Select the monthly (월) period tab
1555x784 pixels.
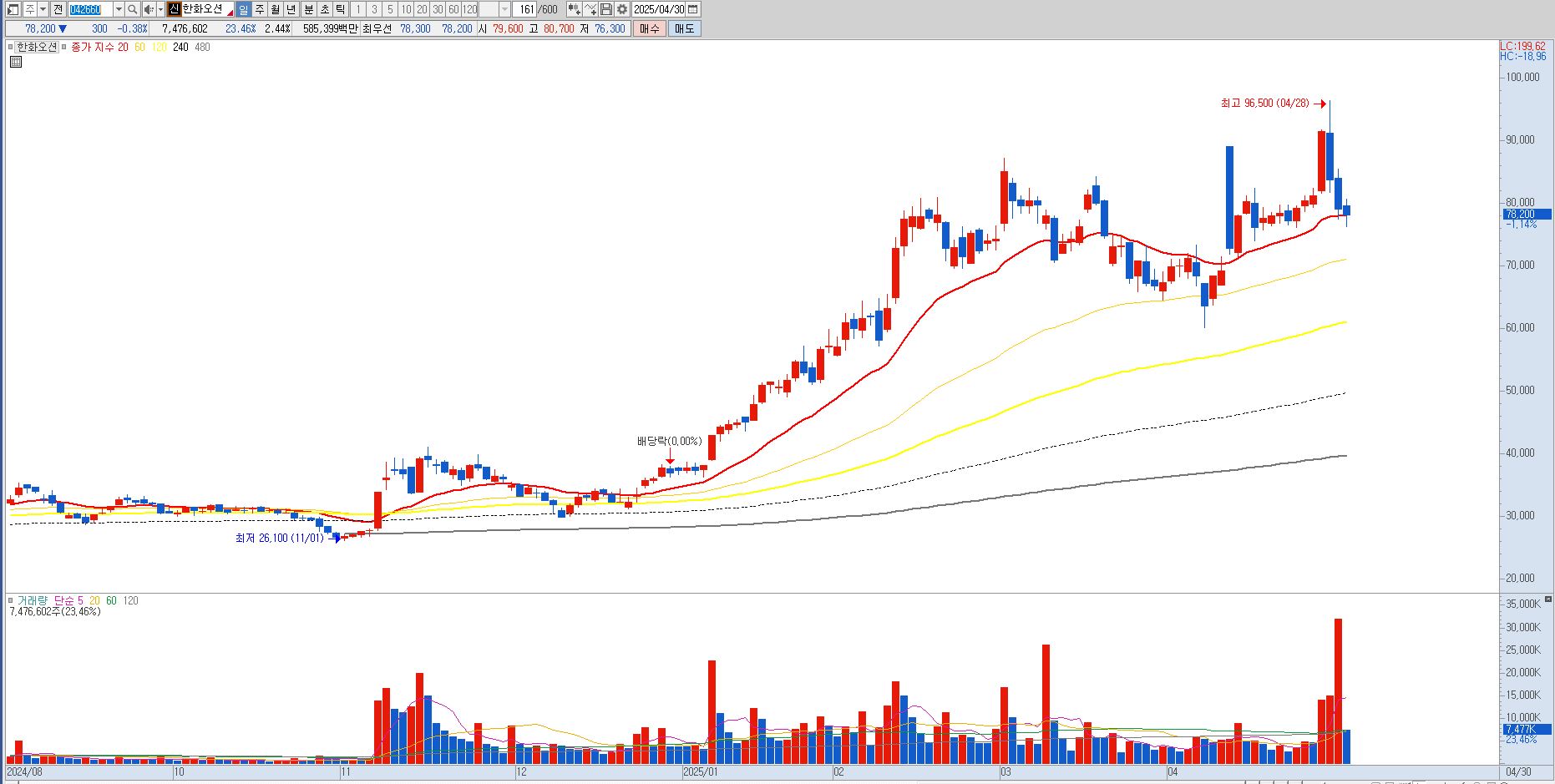point(276,9)
